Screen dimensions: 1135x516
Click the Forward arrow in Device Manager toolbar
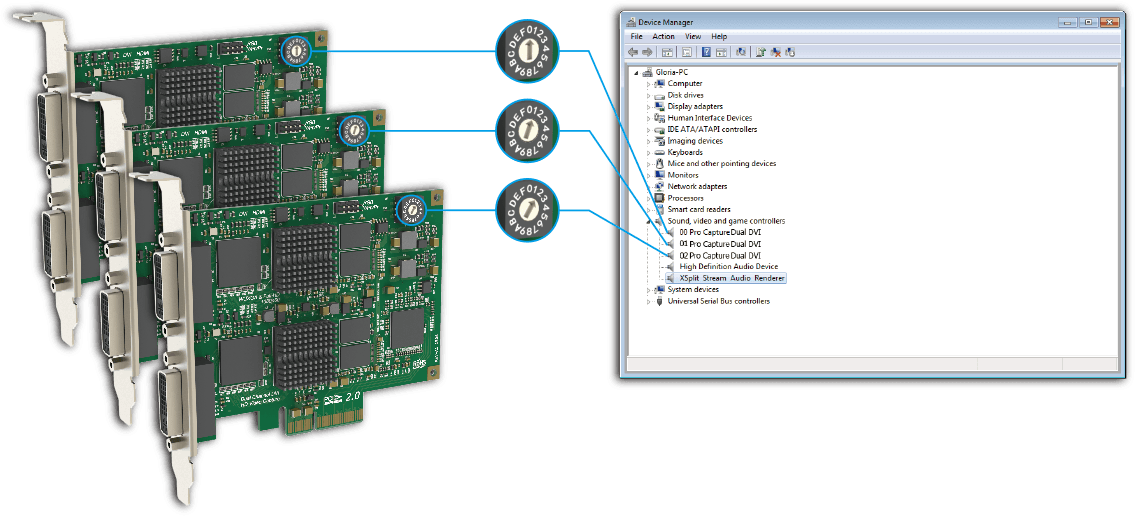(x=647, y=52)
